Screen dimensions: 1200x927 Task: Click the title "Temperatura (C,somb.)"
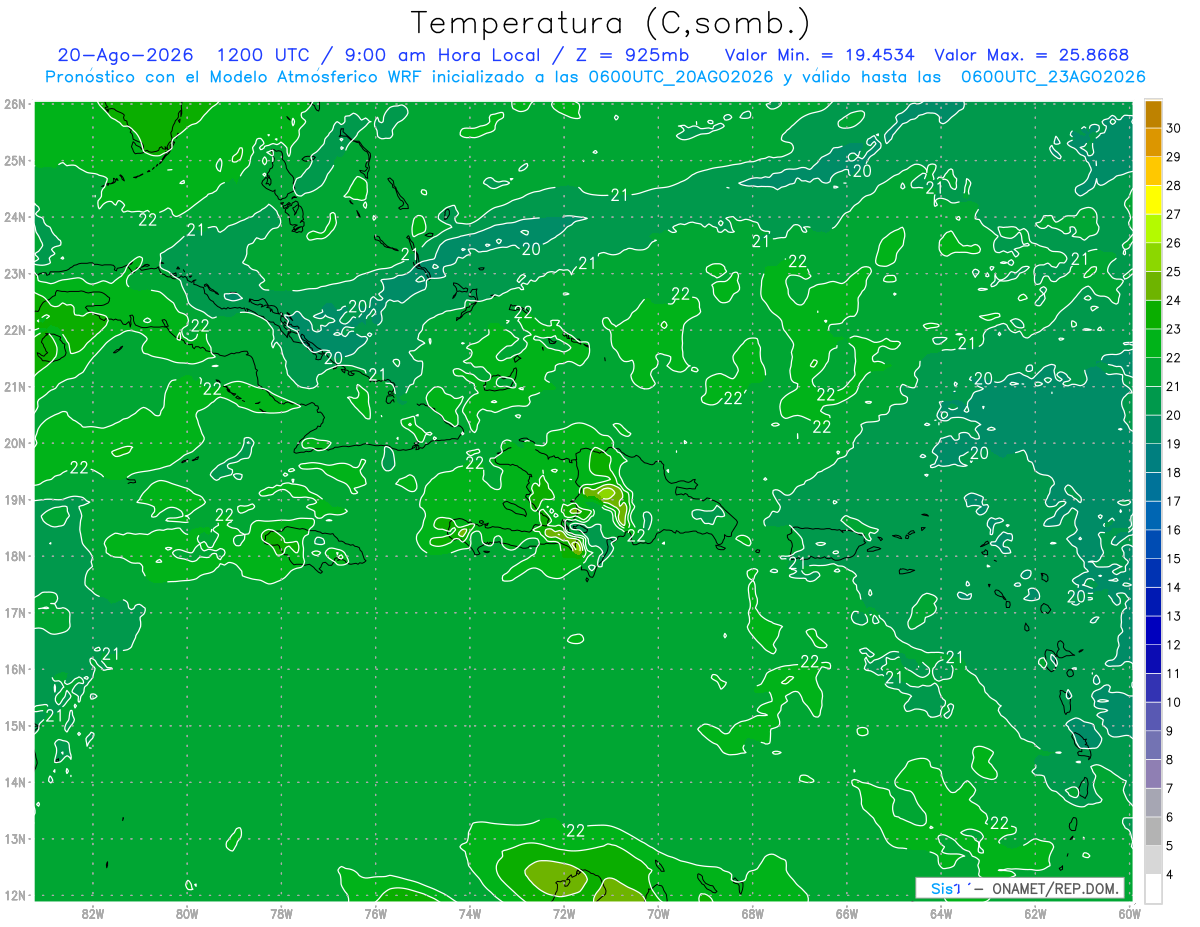point(611,23)
